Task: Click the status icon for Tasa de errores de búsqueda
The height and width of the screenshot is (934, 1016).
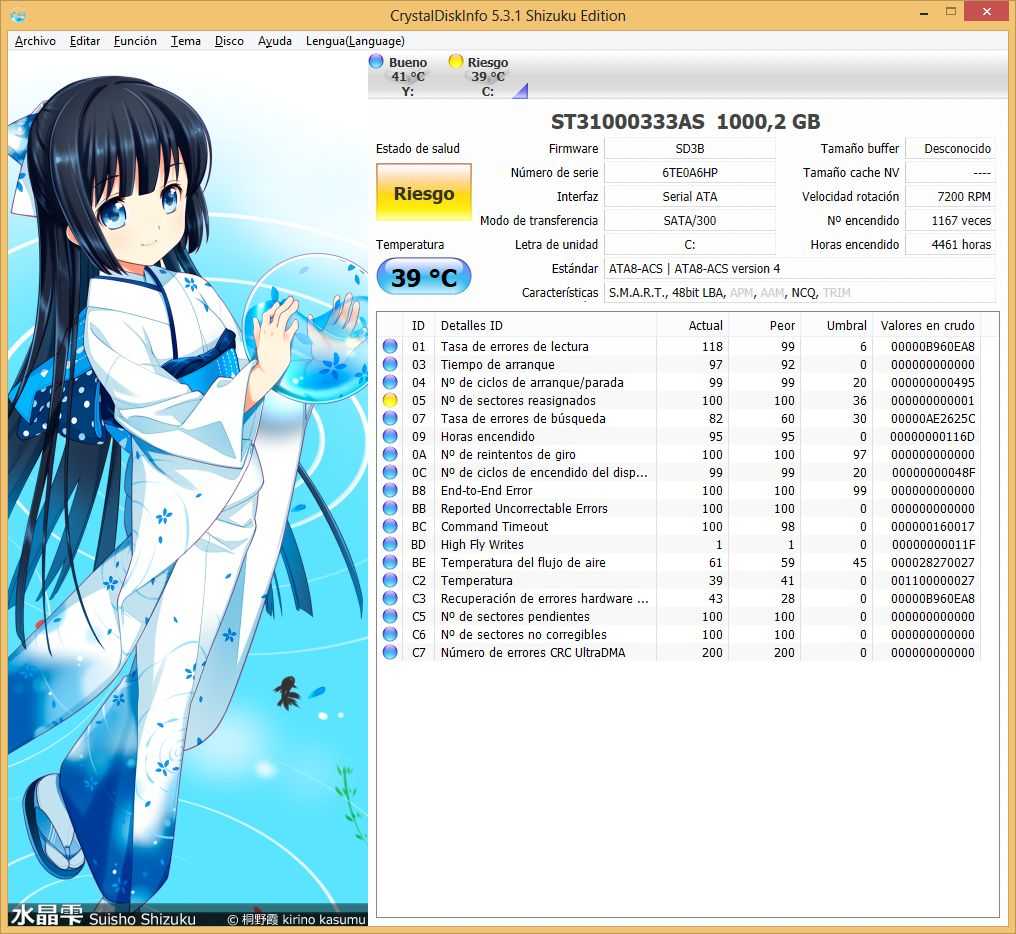Action: 390,419
